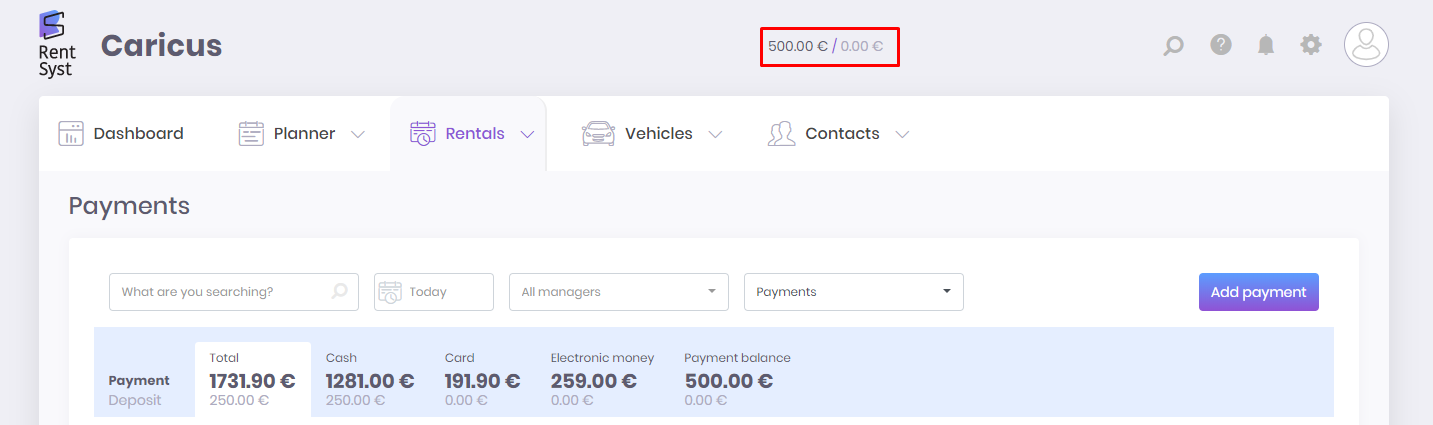
Task: Select the Cash totals tab
Action: pyautogui.click(x=370, y=379)
